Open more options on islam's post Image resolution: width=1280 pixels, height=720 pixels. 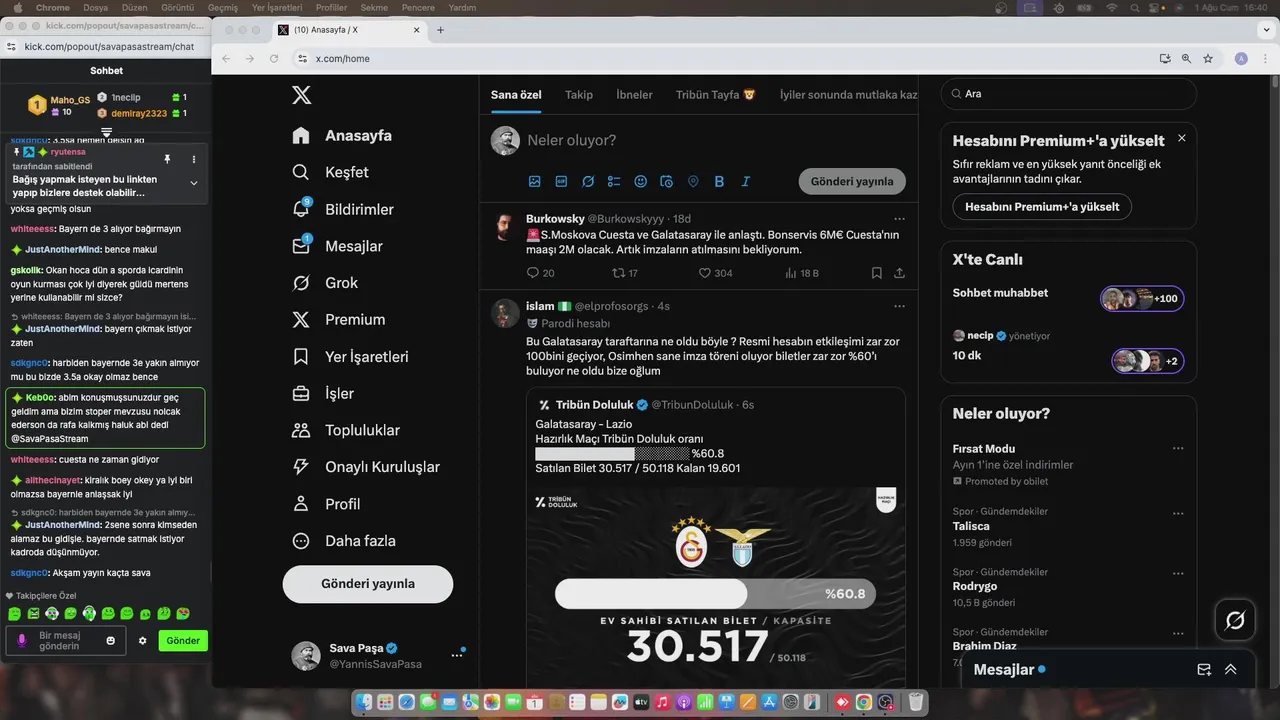[x=899, y=306]
